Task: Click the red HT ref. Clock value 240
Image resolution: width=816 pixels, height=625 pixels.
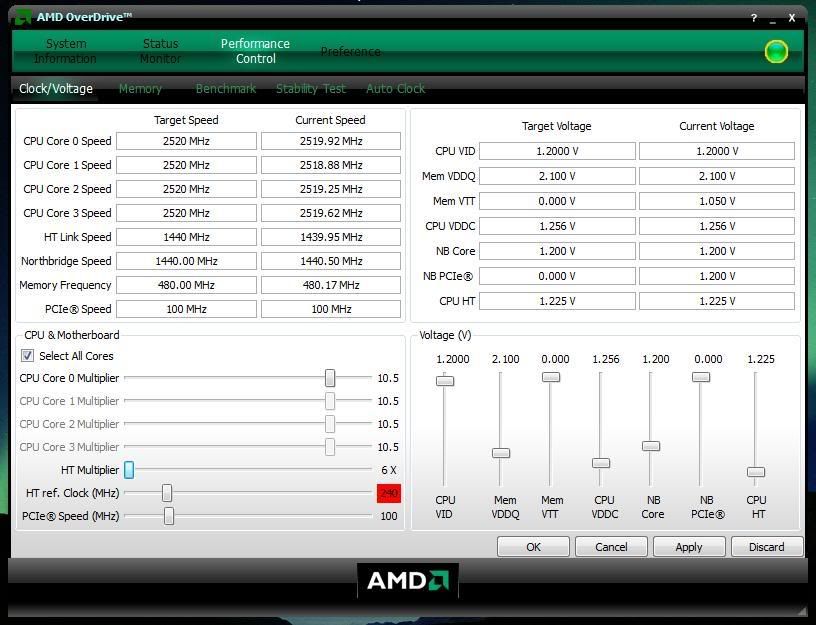Action: pos(389,493)
